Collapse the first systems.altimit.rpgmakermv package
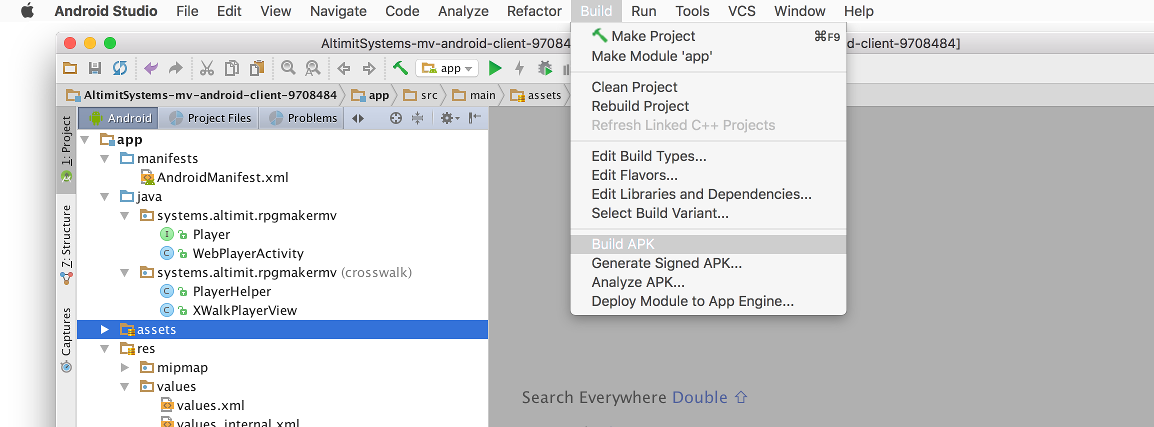 point(124,216)
